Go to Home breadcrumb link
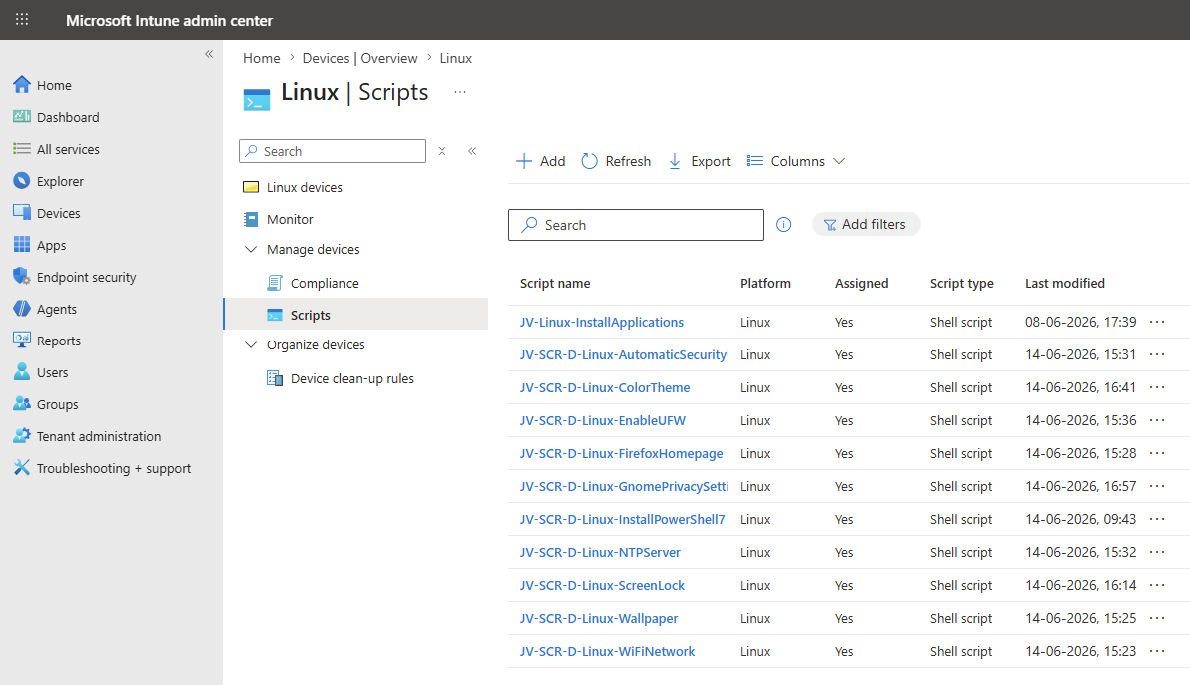 (261, 58)
